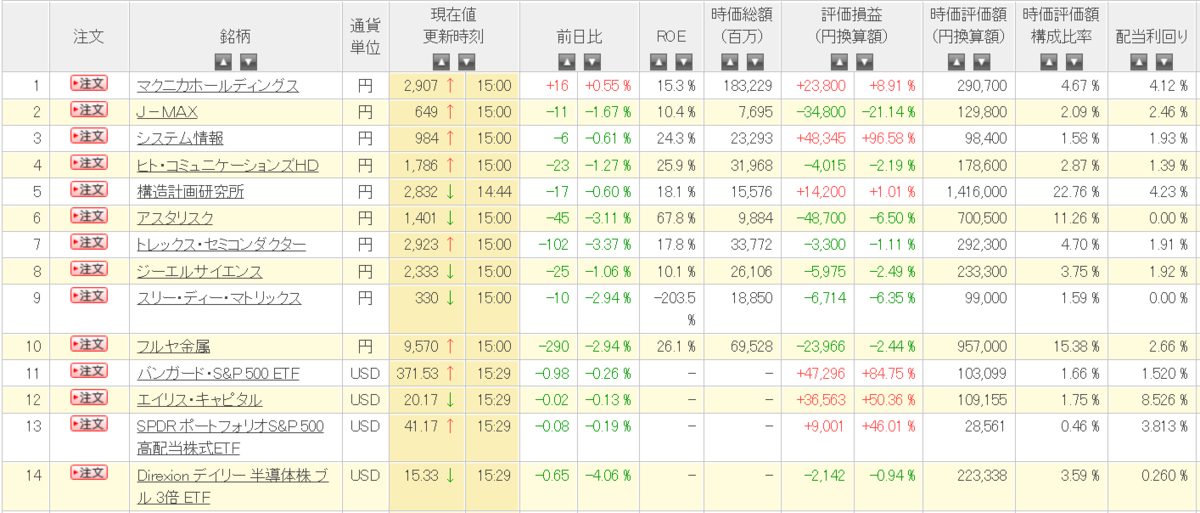The height and width of the screenshot is (513, 1200).
Task: Select update time 14:44 cell
Action: (x=496, y=192)
